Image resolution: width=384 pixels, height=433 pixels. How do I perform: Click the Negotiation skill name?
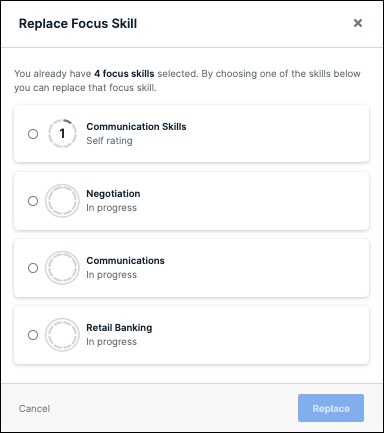pyautogui.click(x=113, y=194)
